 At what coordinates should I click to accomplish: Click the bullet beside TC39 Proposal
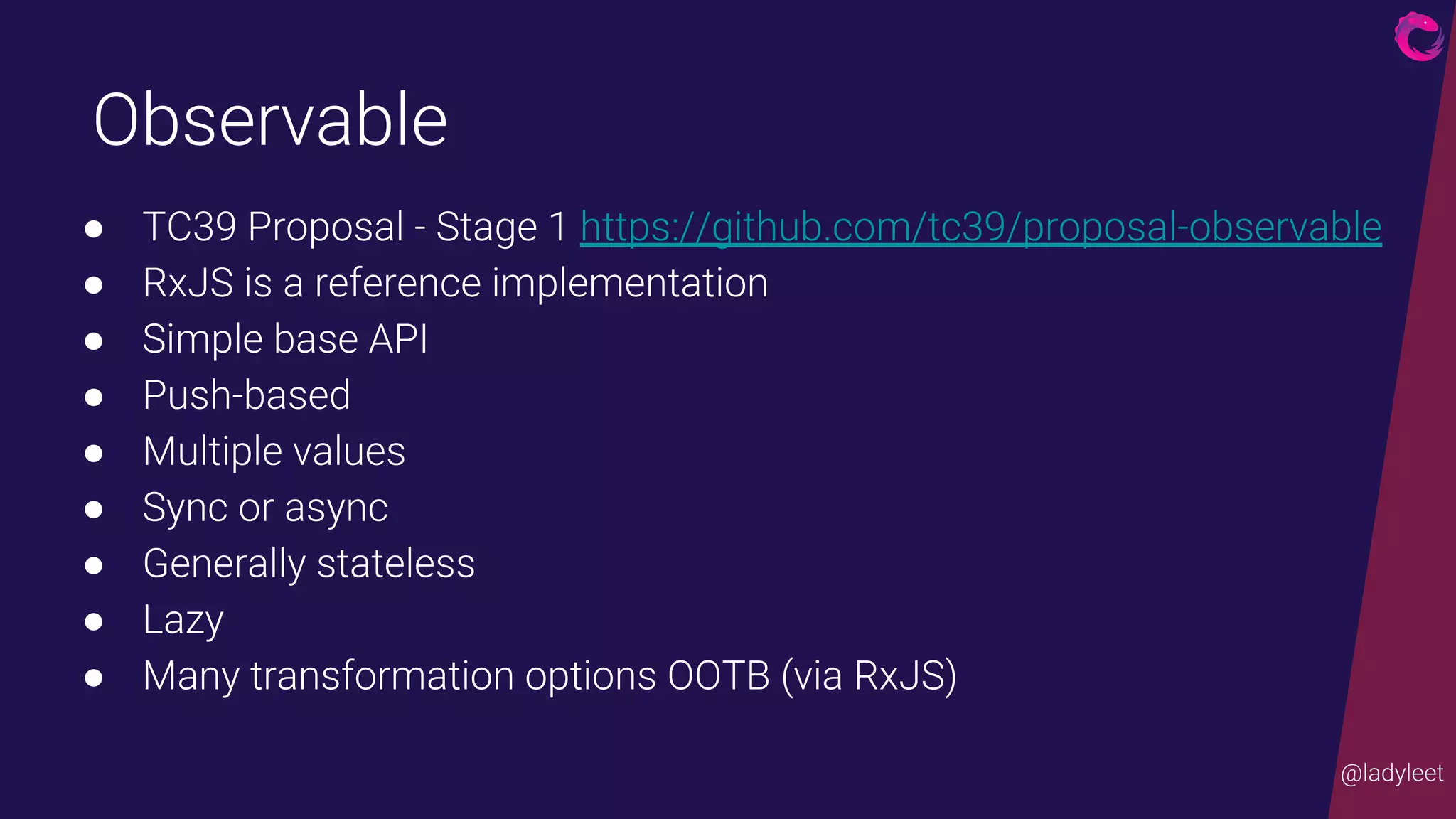[93, 229]
